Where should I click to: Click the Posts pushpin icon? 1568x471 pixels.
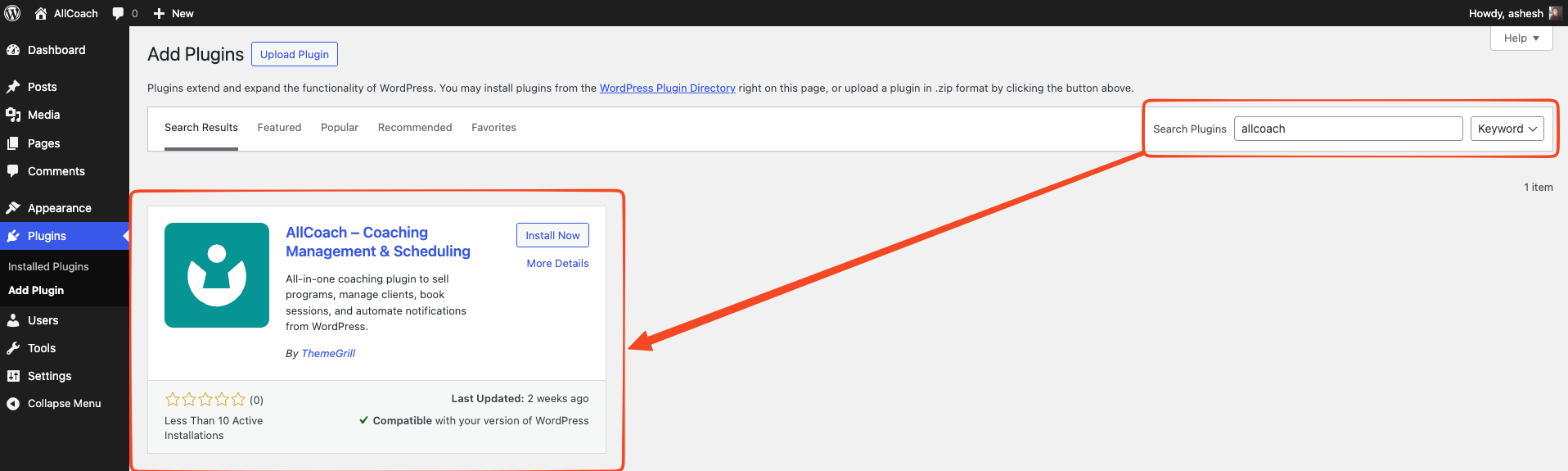tap(13, 87)
